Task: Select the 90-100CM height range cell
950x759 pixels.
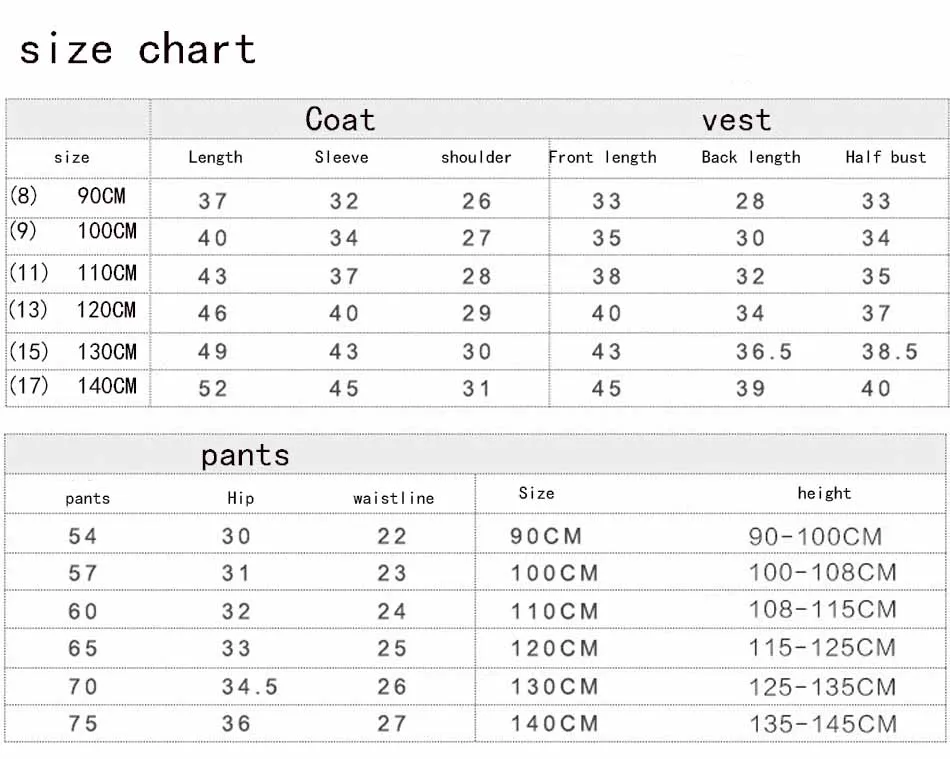Action: [x=815, y=537]
